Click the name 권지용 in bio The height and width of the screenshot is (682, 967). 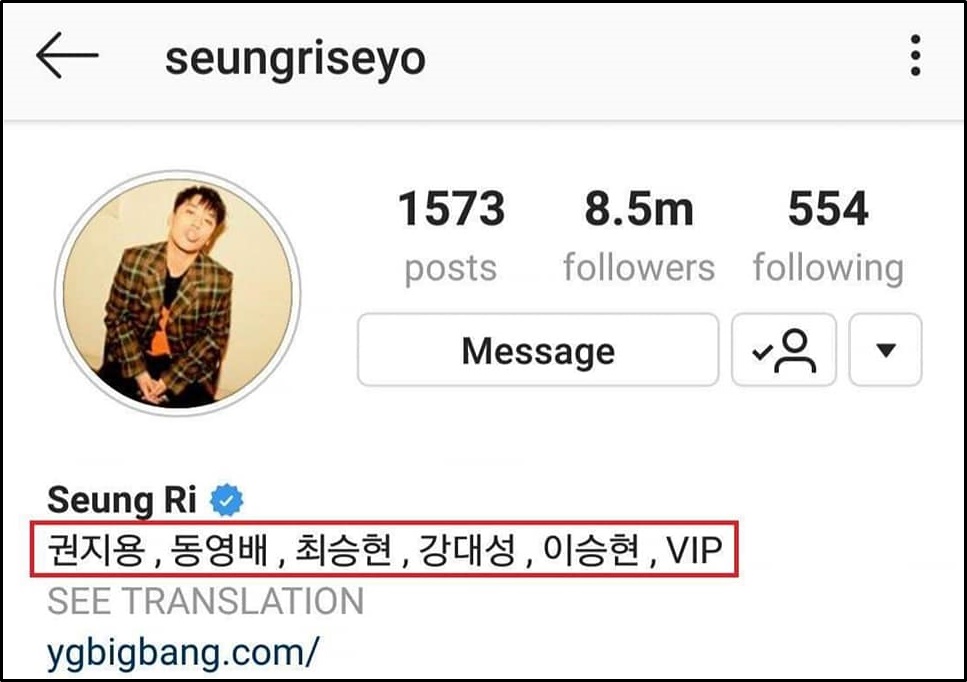coord(96,549)
